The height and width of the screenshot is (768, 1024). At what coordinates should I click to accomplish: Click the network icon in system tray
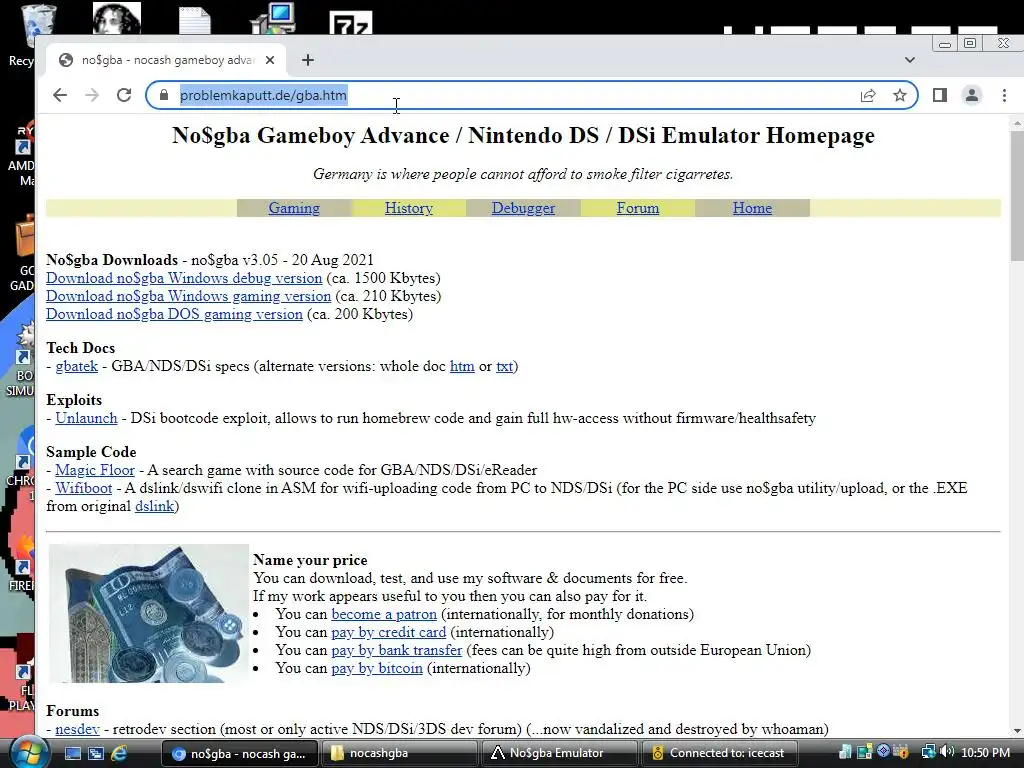click(927, 752)
